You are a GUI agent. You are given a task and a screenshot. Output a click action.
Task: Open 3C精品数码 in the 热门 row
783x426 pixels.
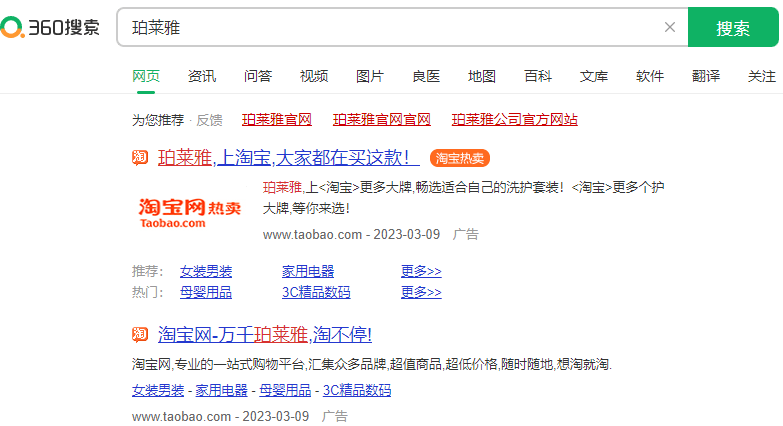click(x=316, y=292)
